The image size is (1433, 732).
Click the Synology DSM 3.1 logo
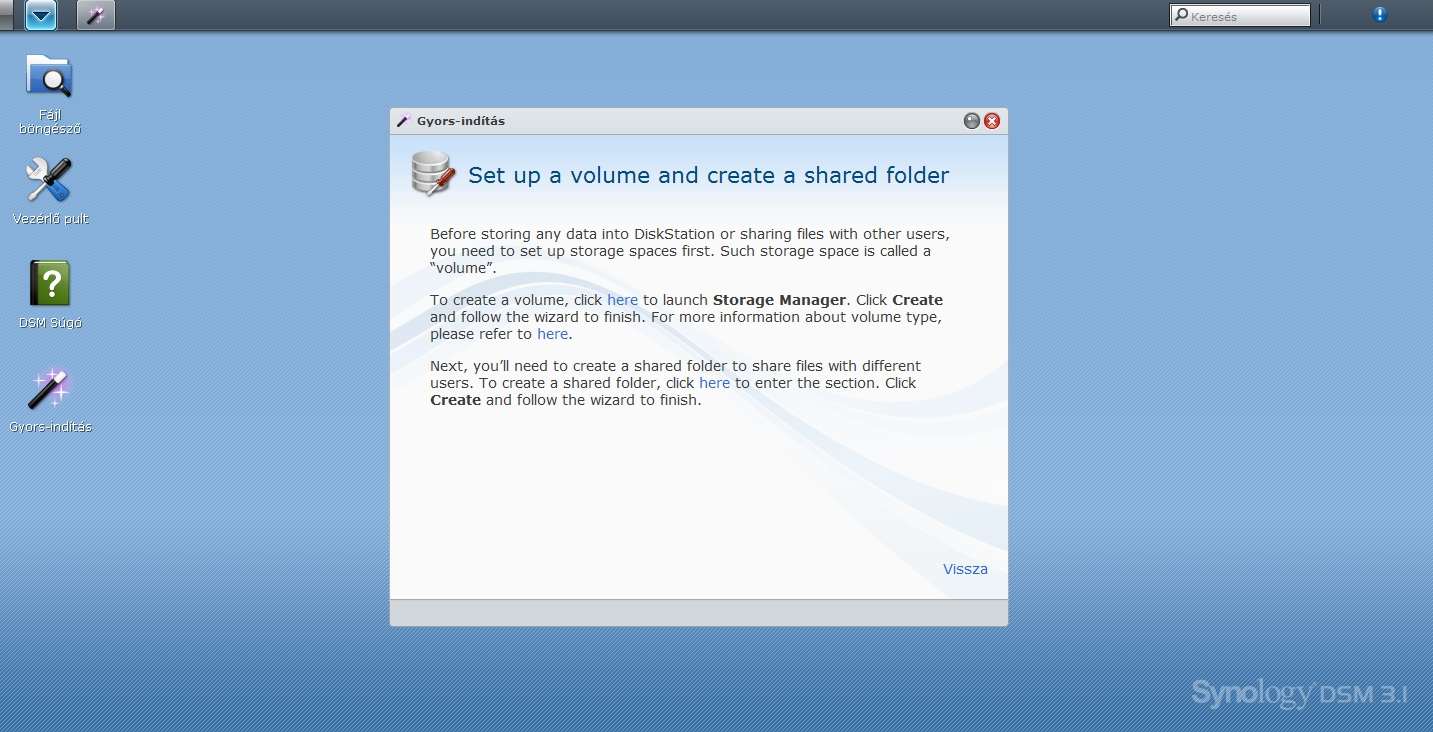pos(1299,694)
